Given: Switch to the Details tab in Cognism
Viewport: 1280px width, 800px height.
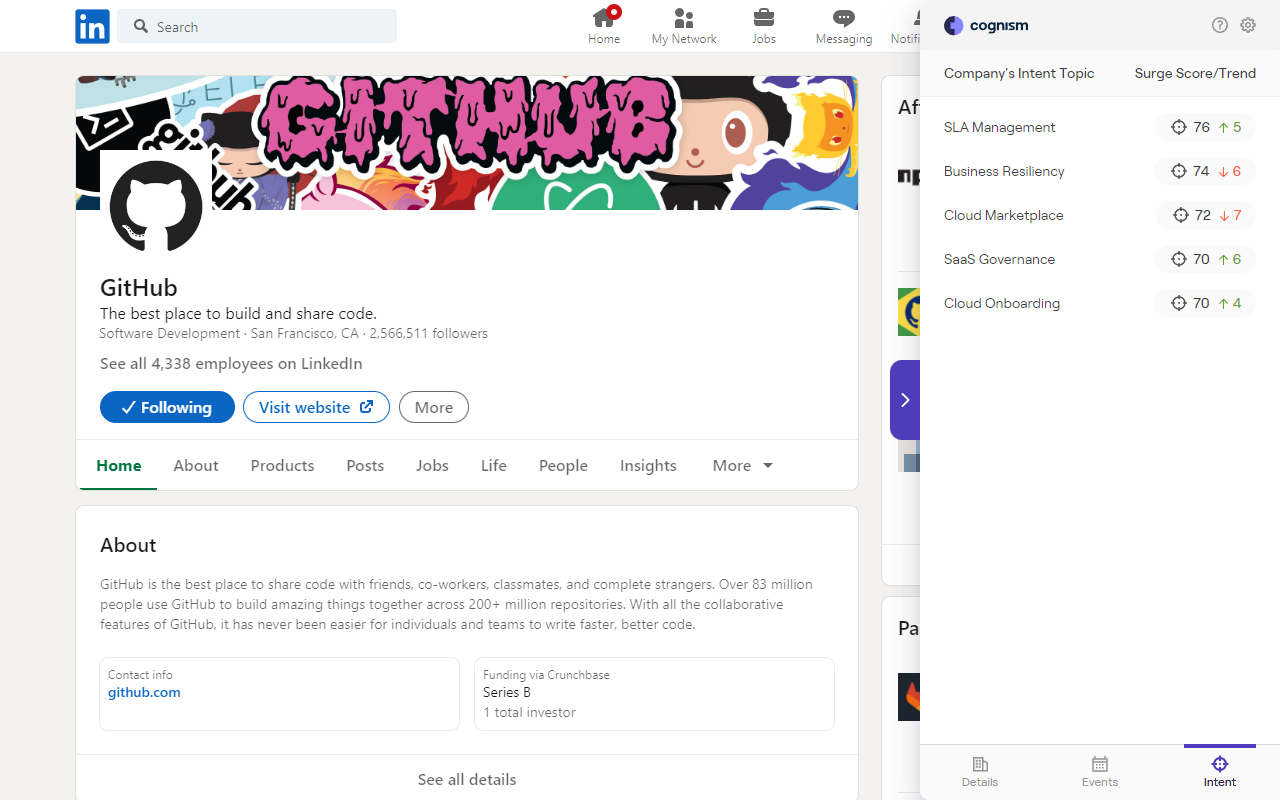Looking at the screenshot, I should point(980,772).
